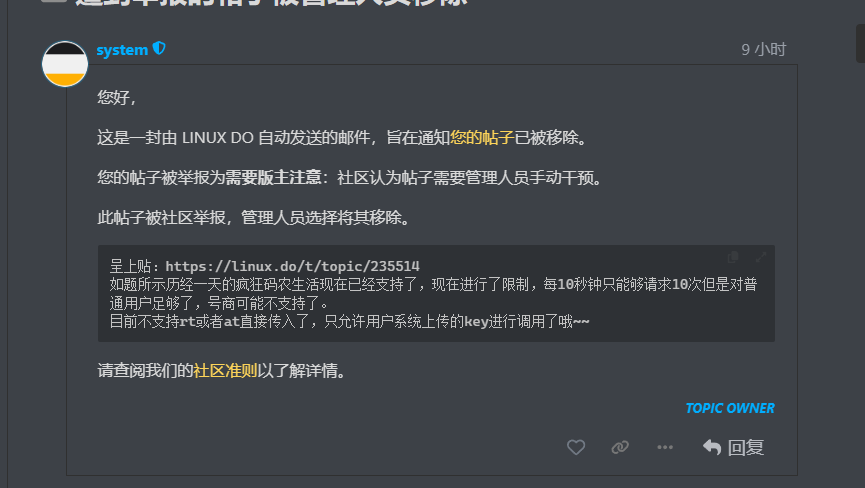Copy the quoted code block contents

733,257
